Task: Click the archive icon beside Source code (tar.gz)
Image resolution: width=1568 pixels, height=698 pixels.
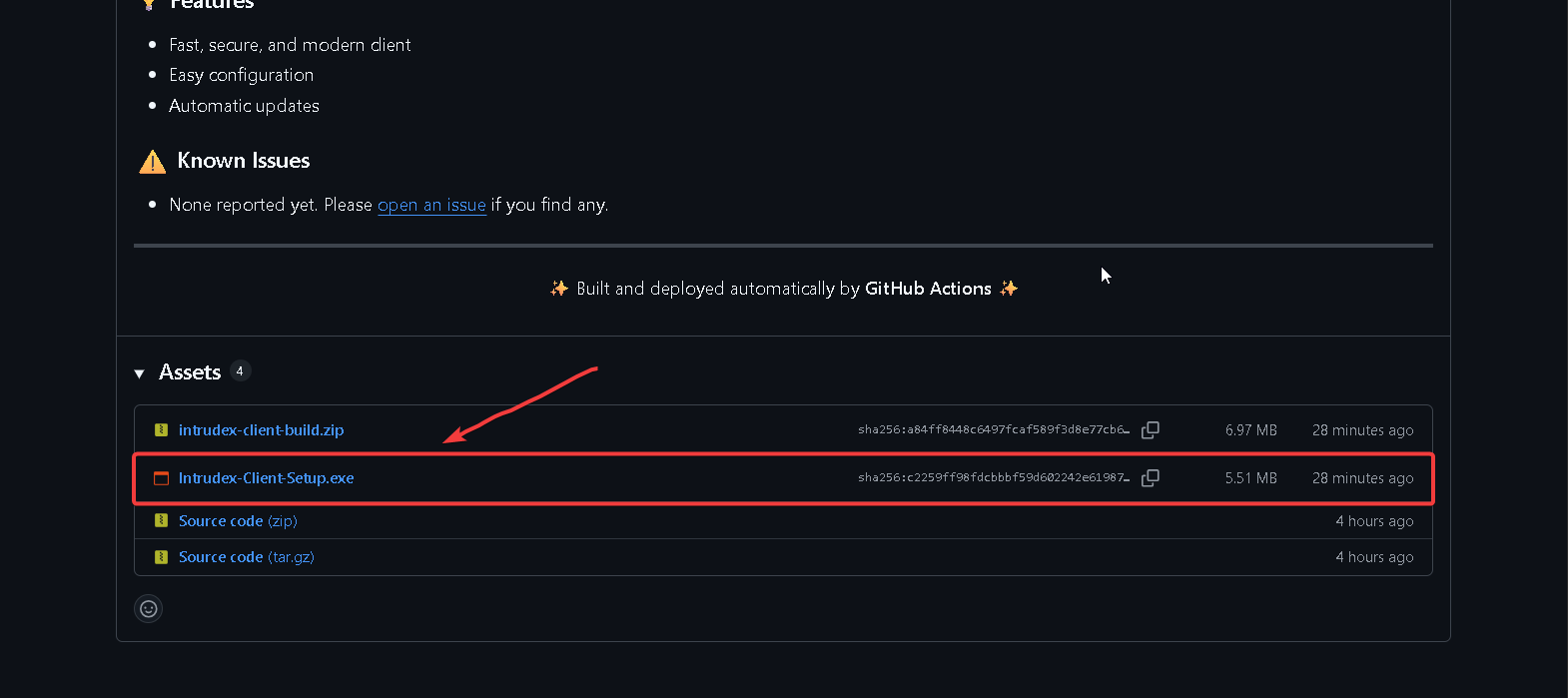Action: 161,557
